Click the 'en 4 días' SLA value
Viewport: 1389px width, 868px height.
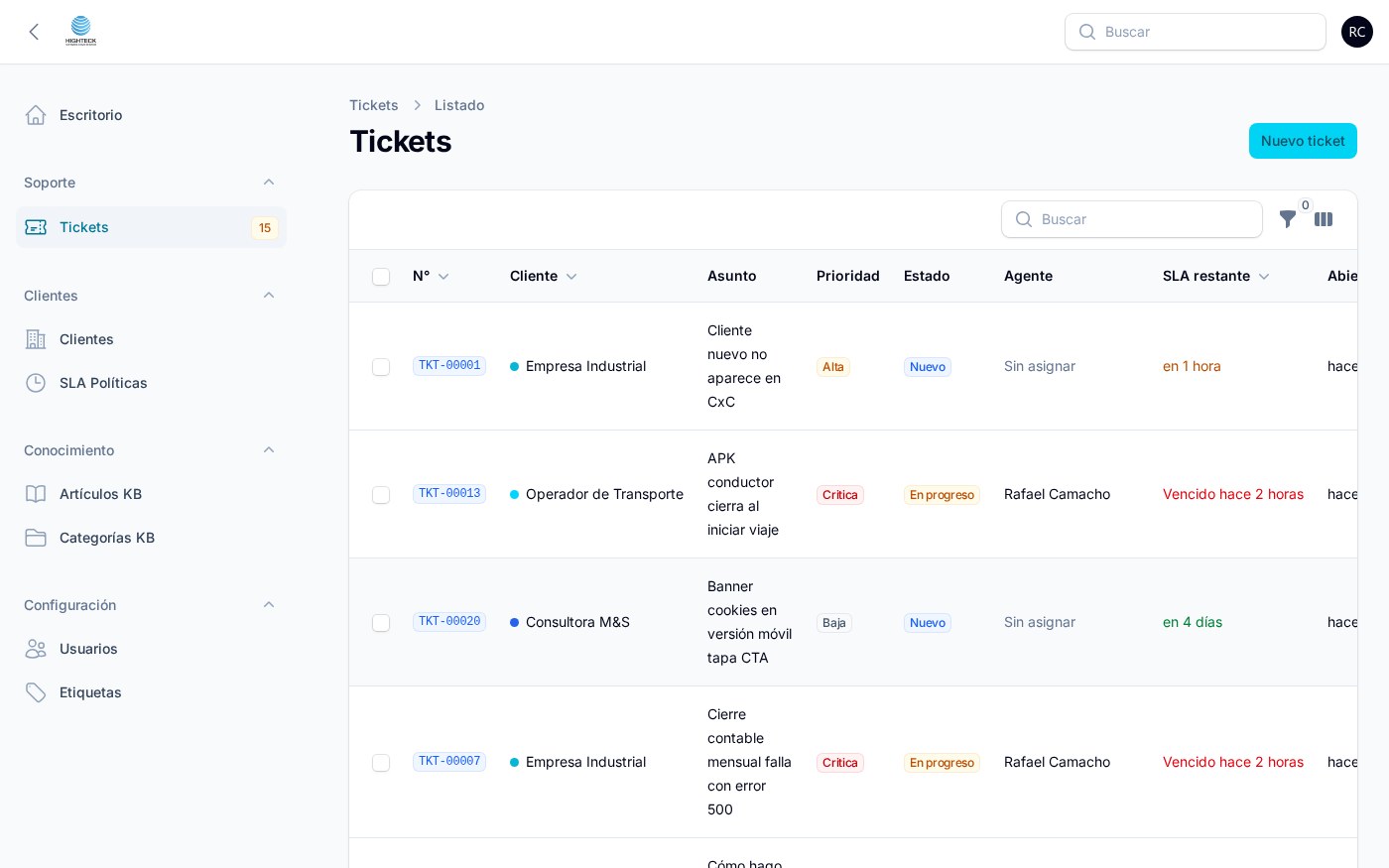(x=1193, y=622)
